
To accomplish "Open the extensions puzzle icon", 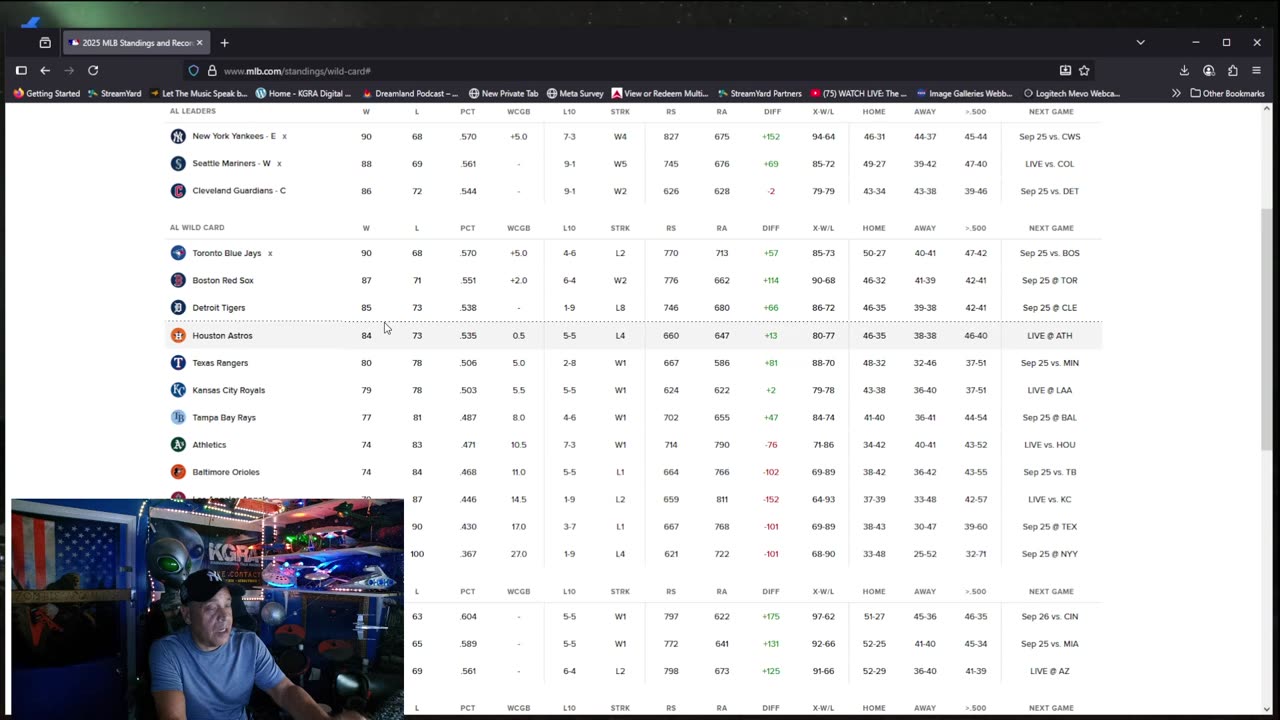I will tap(1232, 71).
